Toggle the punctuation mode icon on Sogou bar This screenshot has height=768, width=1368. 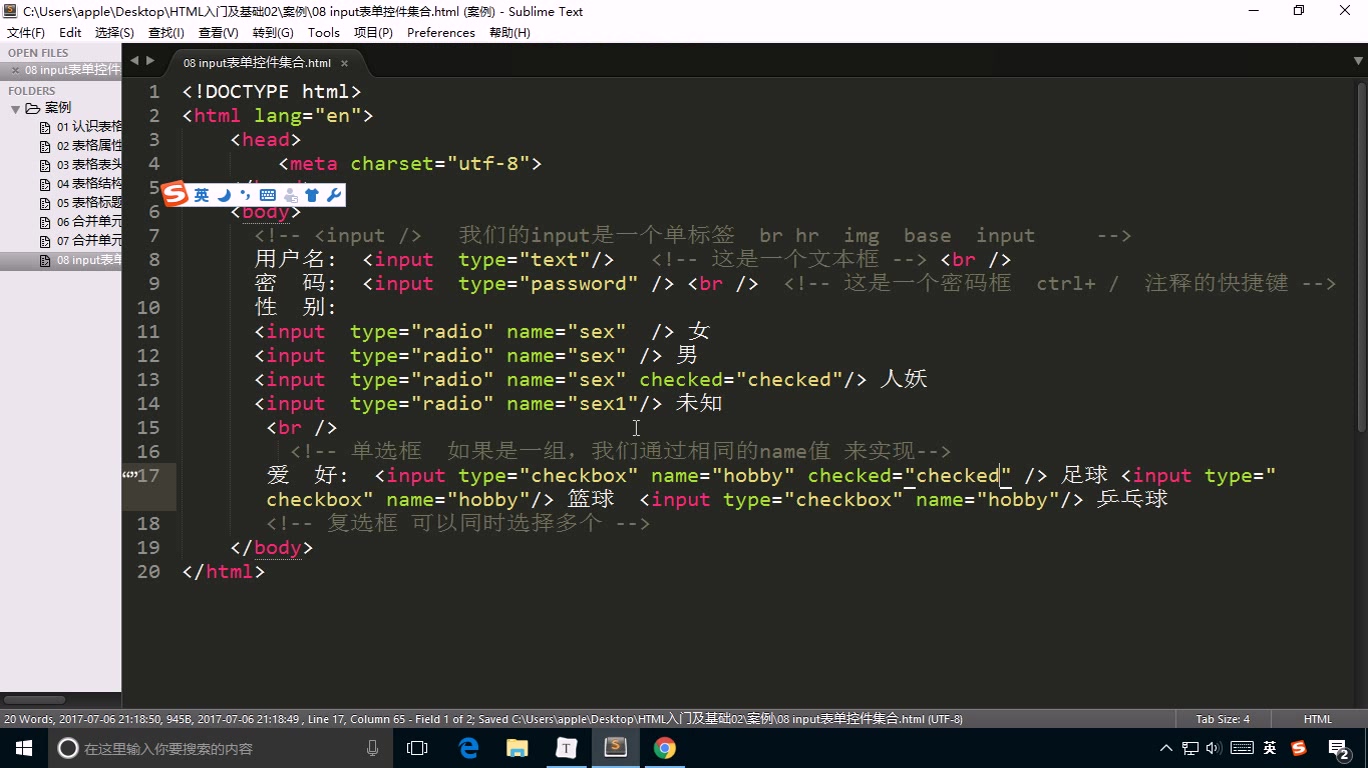pyautogui.click(x=246, y=195)
